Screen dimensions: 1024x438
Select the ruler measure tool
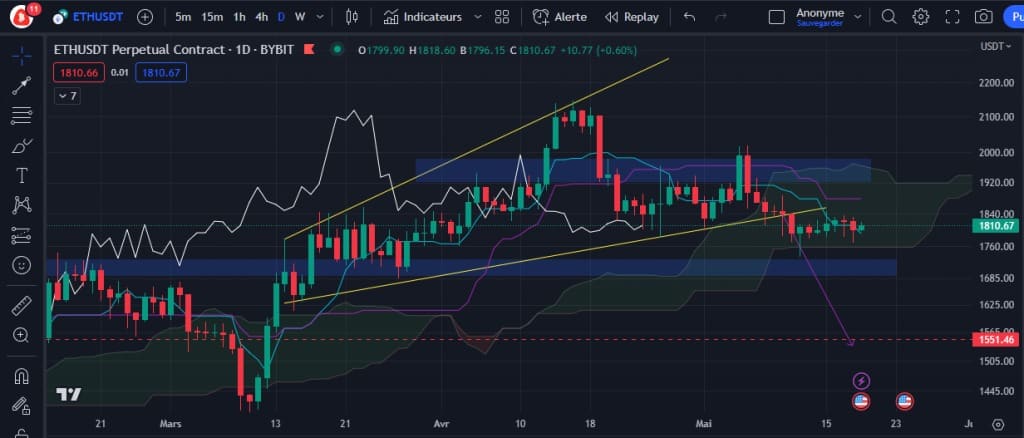(22, 305)
